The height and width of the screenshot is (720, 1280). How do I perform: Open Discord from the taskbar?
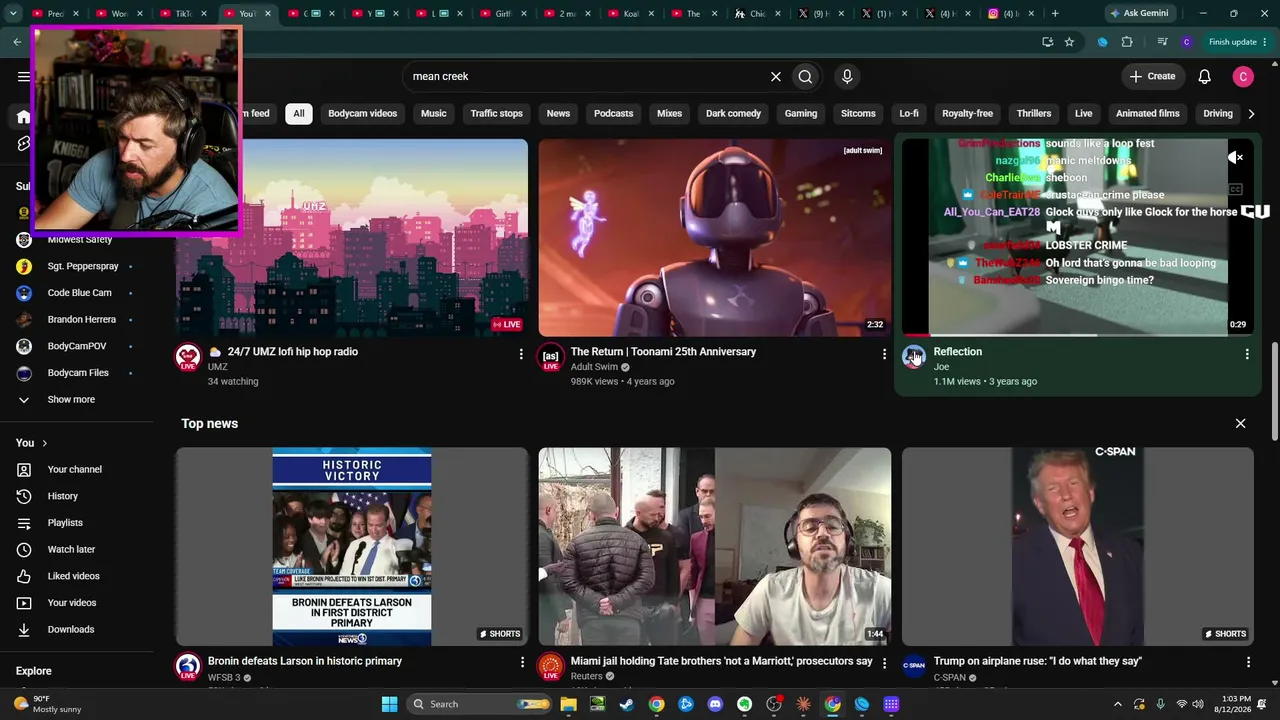coord(715,704)
